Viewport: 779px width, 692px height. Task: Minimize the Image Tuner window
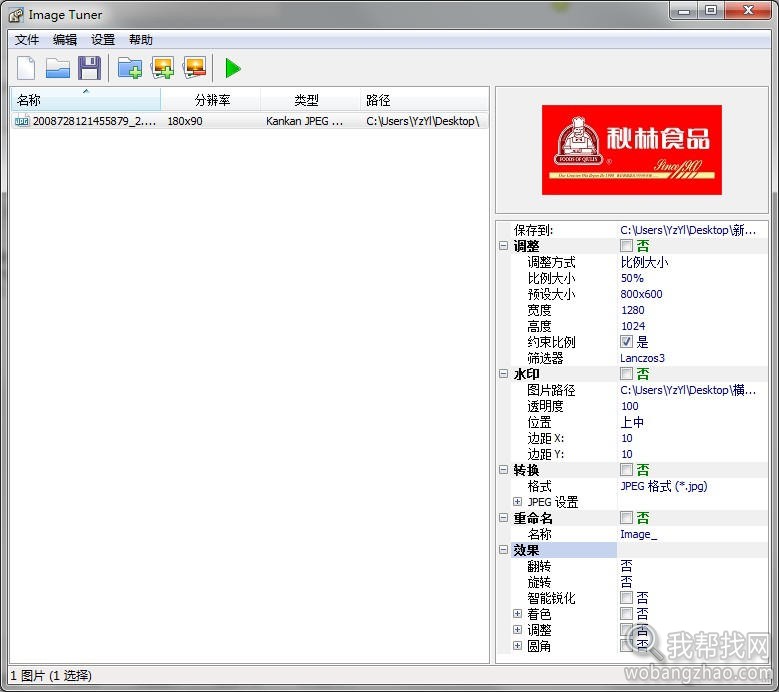(684, 10)
